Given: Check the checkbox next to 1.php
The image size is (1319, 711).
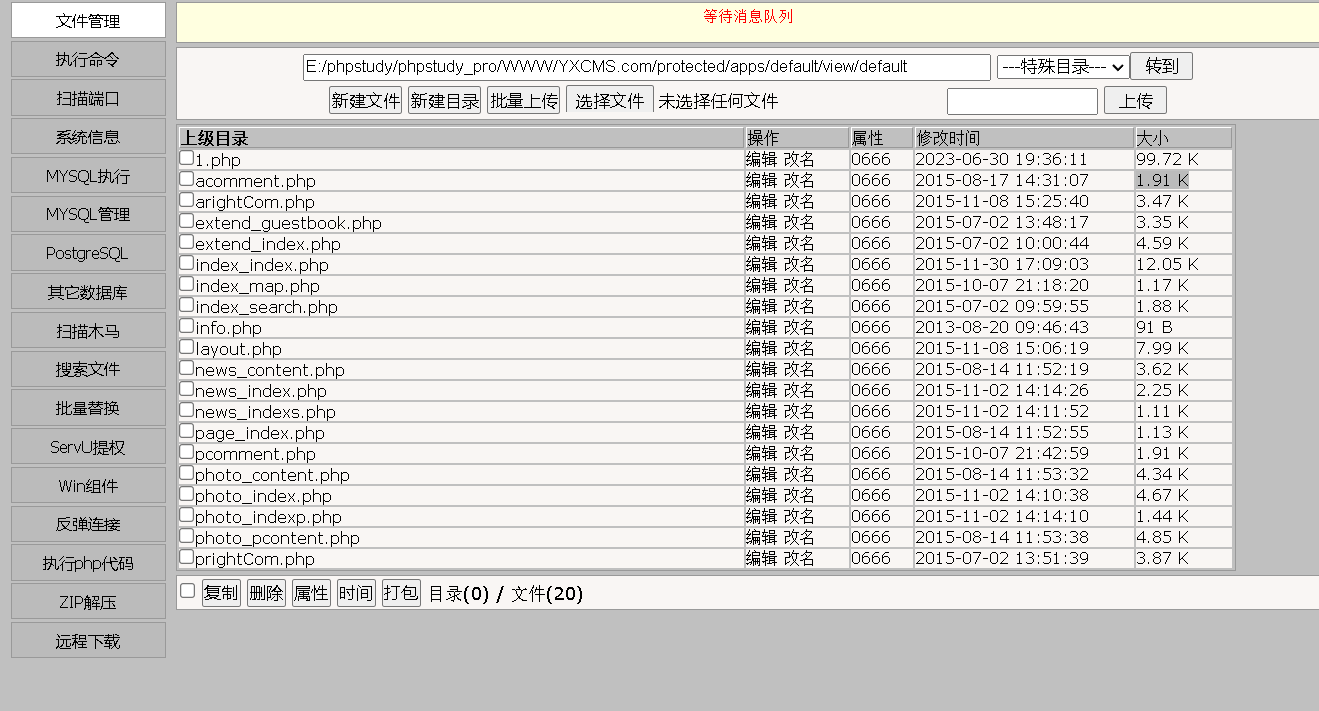Looking at the screenshot, I should tap(184, 158).
